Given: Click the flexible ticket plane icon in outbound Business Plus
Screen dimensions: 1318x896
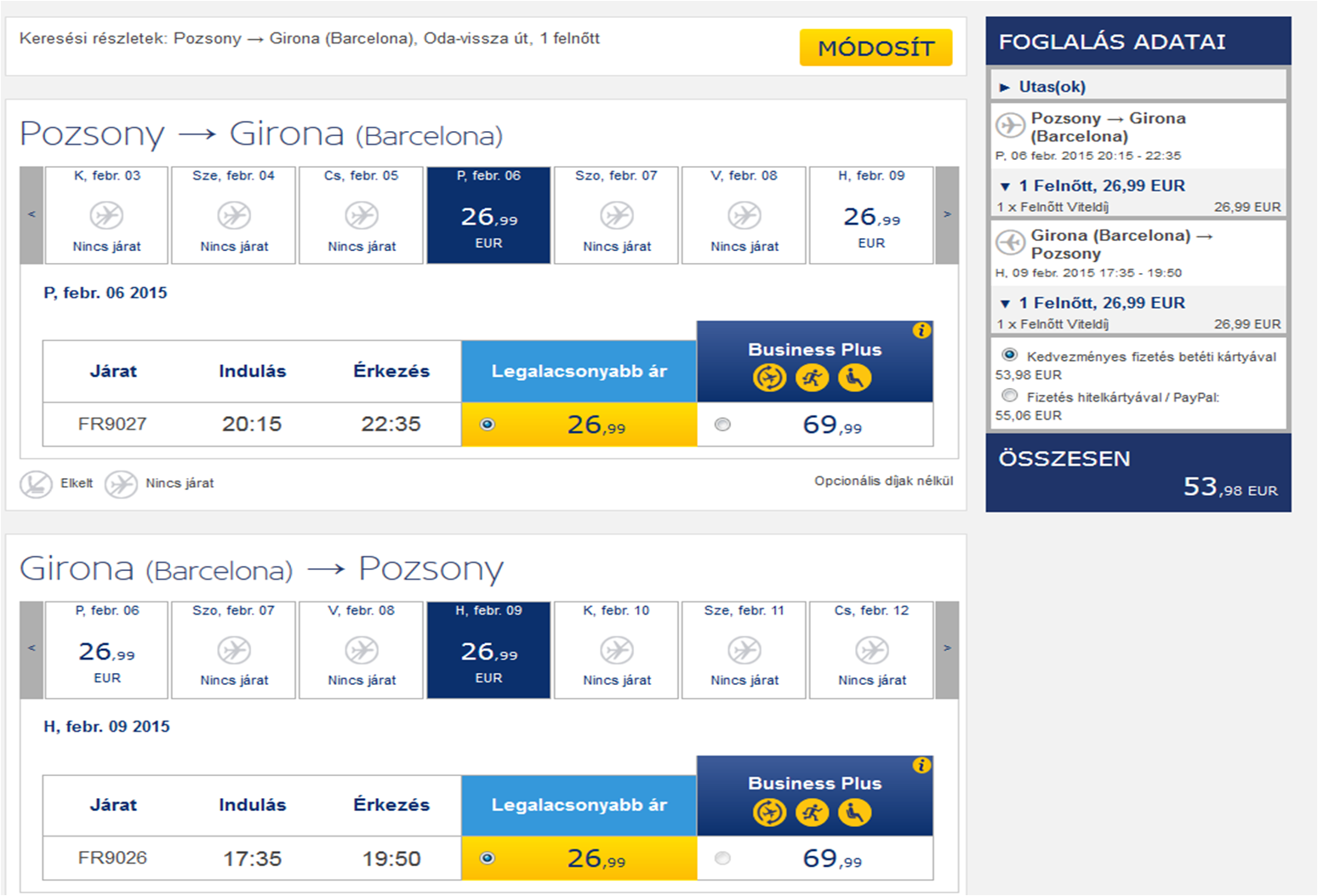Looking at the screenshot, I should pos(770,378).
